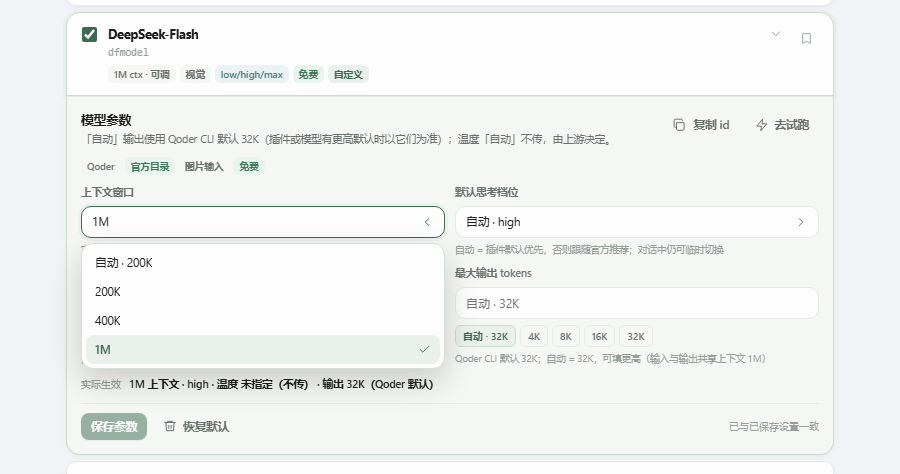Viewport: 900px width, 474px height.
Task: Click the DeepSeek-Flash model title
Action: (153, 34)
